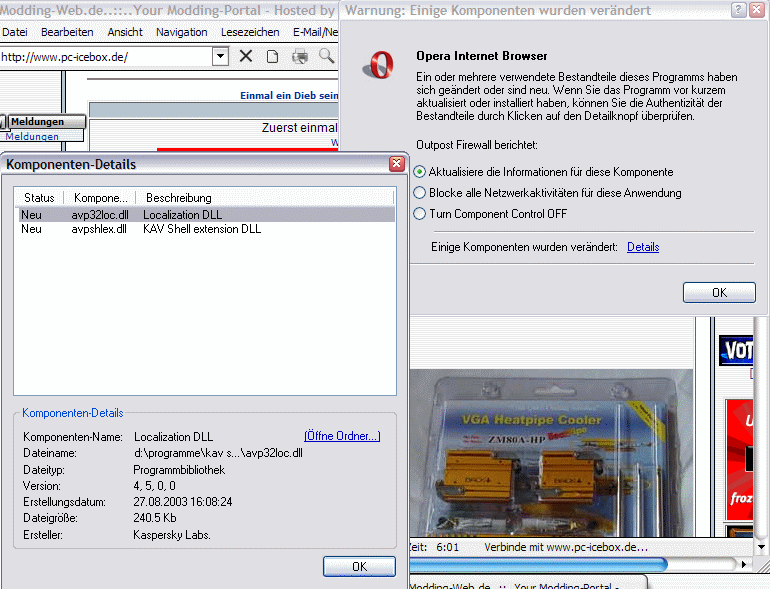
Task: Click OK in Komponenten-Details window
Action: [x=359, y=566]
